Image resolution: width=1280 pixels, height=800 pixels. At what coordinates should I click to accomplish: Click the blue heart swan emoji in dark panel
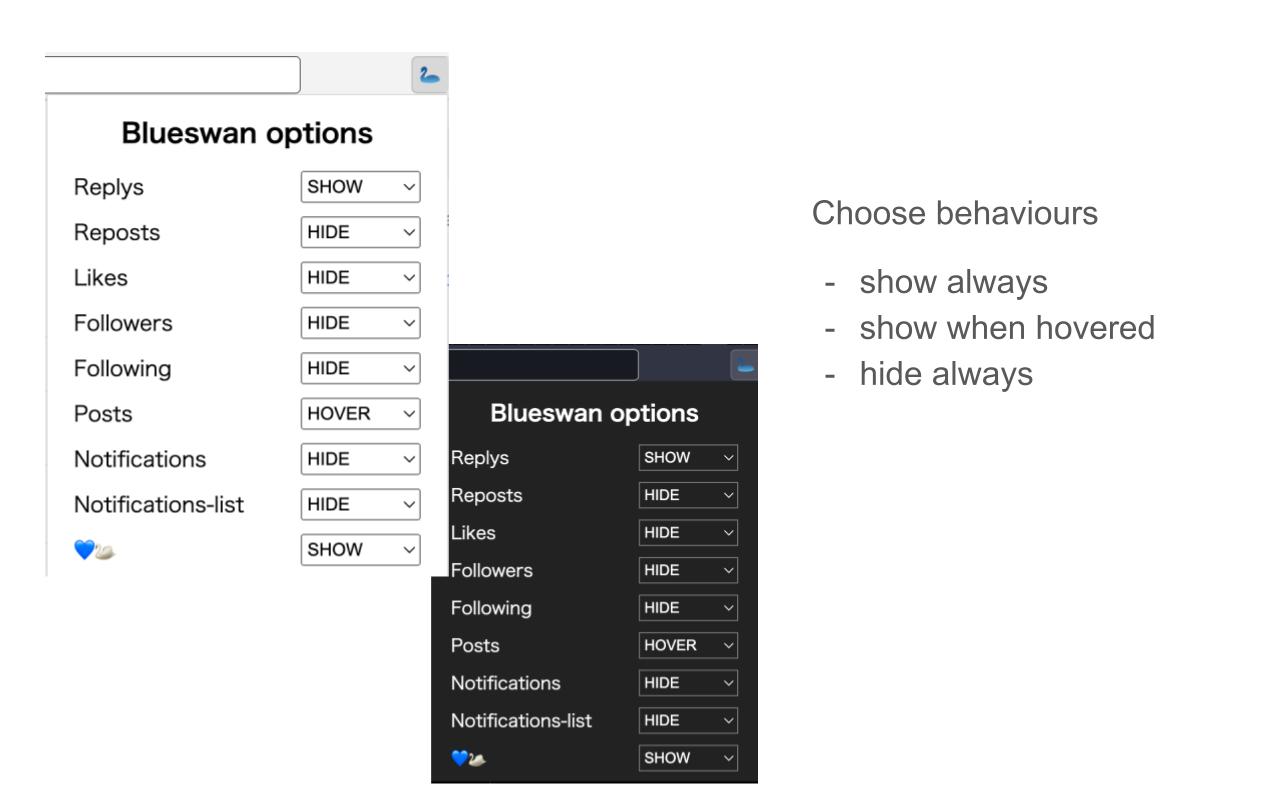click(469, 758)
